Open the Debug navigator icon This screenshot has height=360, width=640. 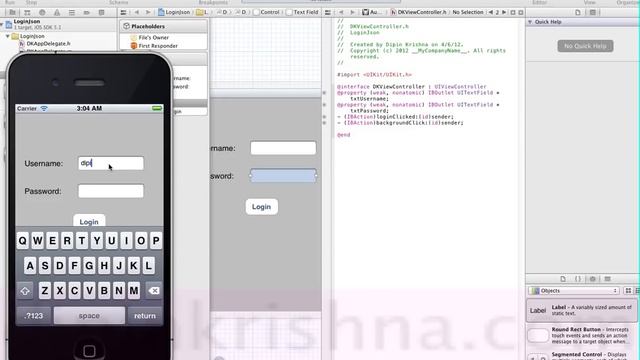tap(71, 12)
